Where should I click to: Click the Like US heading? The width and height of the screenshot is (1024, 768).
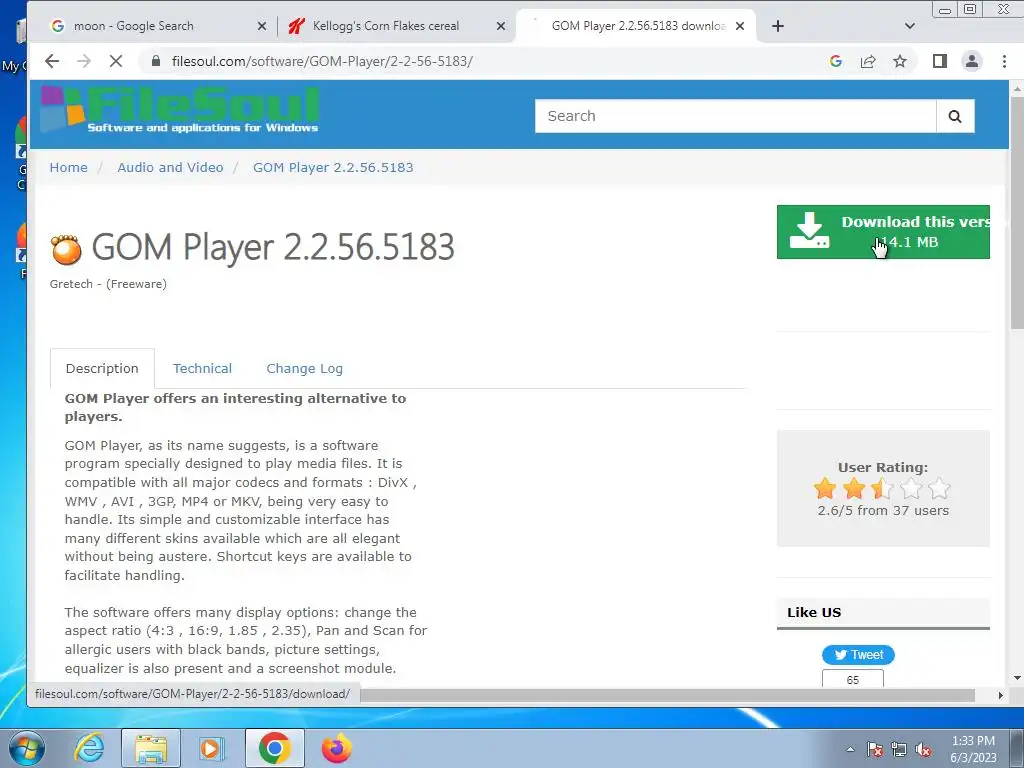[x=814, y=613]
